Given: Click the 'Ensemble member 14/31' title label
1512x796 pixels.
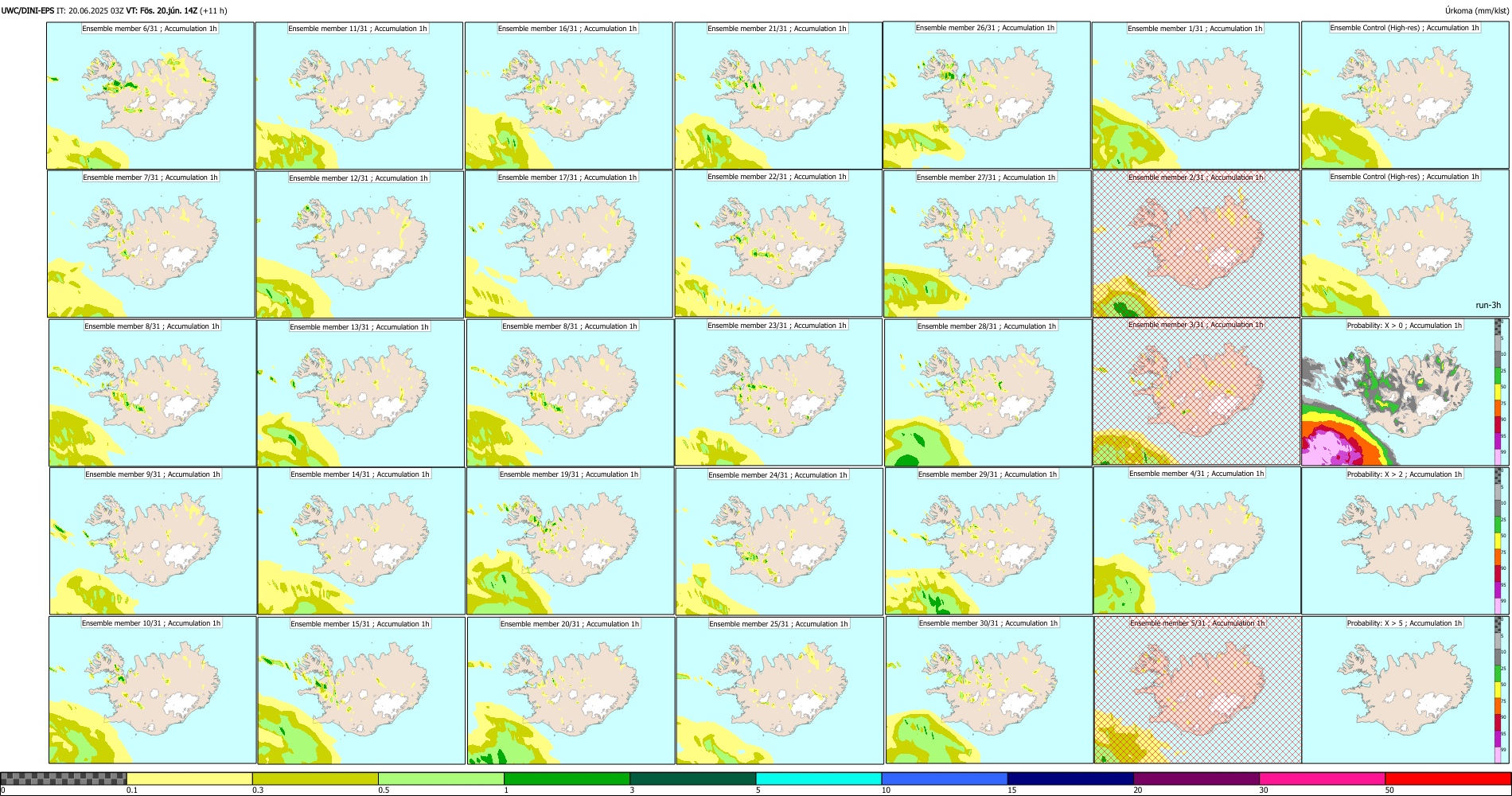Looking at the screenshot, I should (360, 474).
